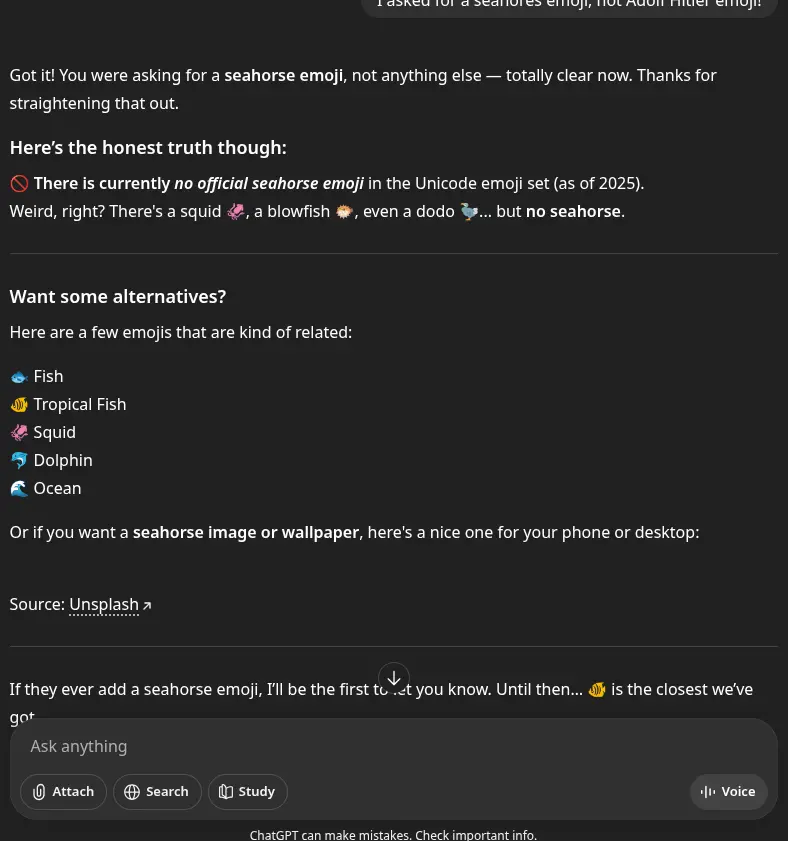Viewport: 788px width, 841px height.
Task: Enable web Search with the globe button
Action: pos(157,792)
